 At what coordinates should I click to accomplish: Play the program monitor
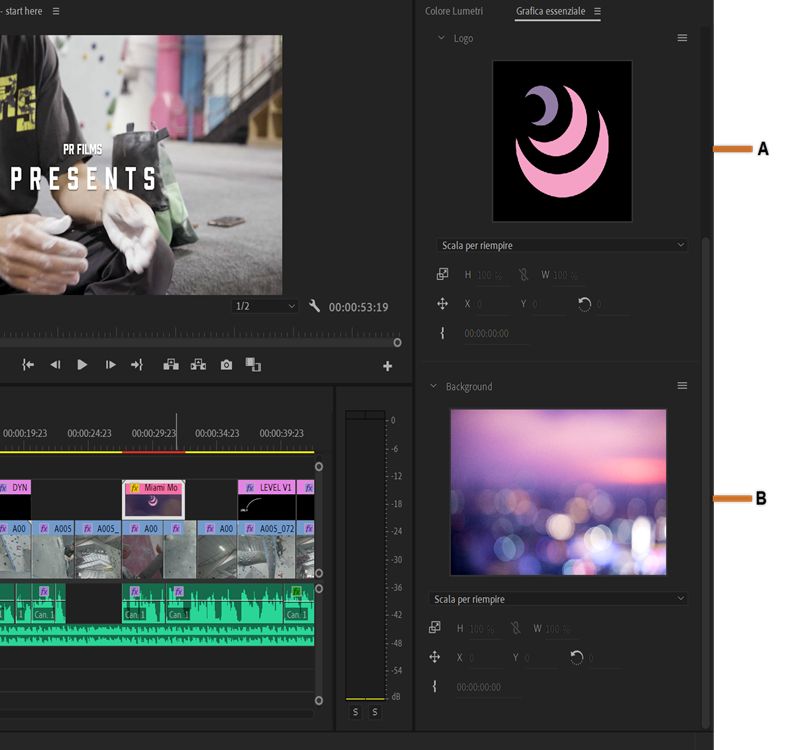82,365
